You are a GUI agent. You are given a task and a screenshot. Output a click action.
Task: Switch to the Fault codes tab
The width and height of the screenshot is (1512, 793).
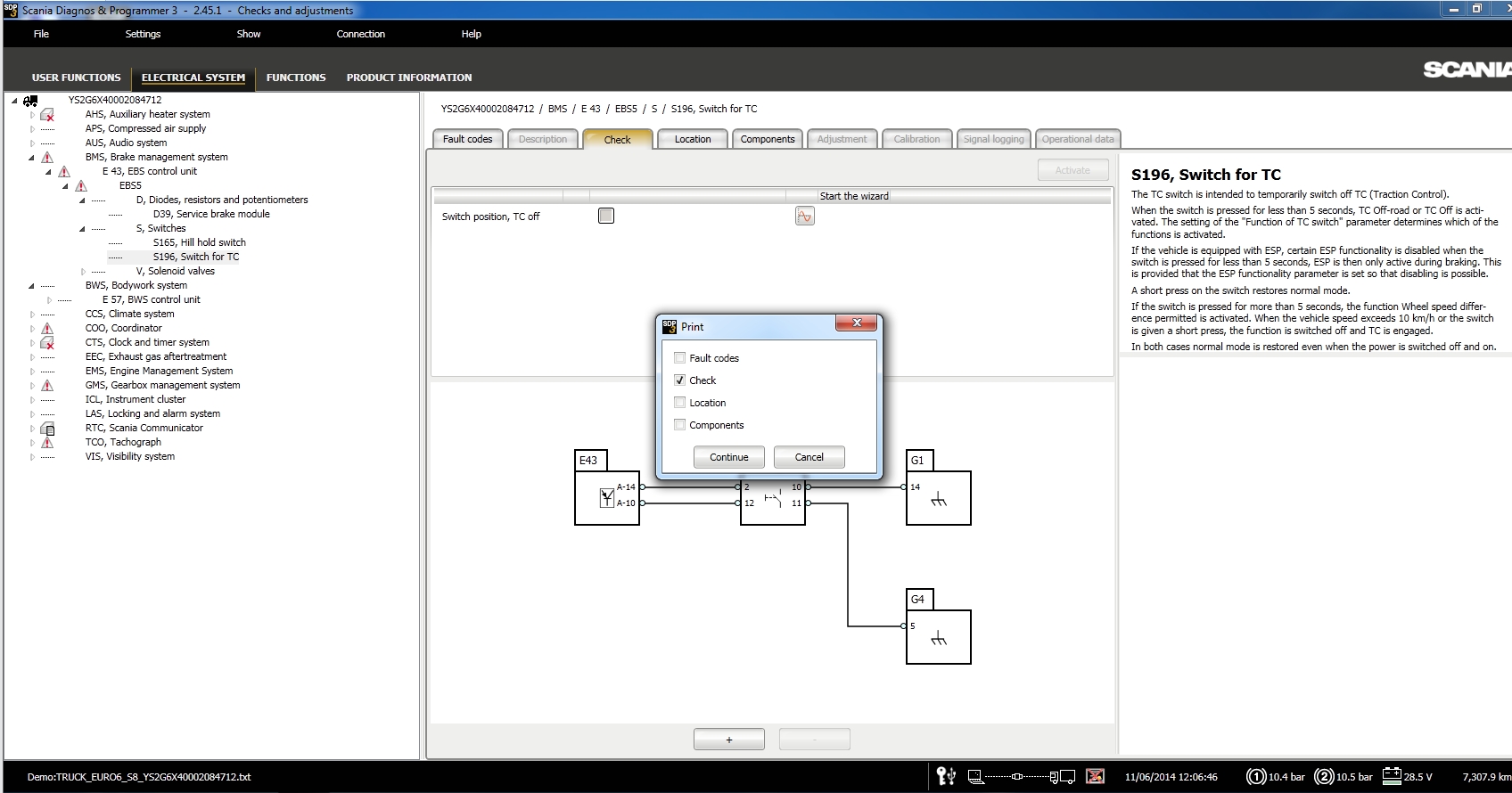(x=467, y=139)
